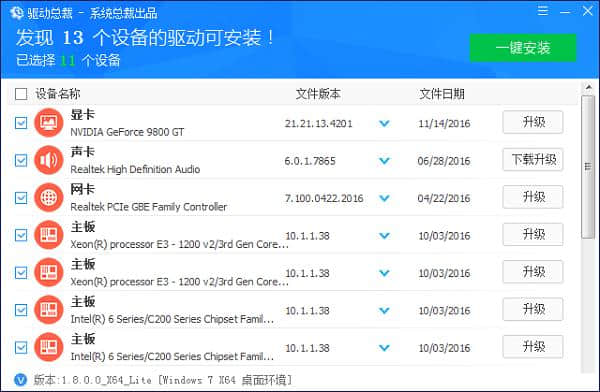The height and width of the screenshot is (392, 600).
Task: Click 升级 button for Realtek PCIe GBE controller
Action: [x=533, y=197]
